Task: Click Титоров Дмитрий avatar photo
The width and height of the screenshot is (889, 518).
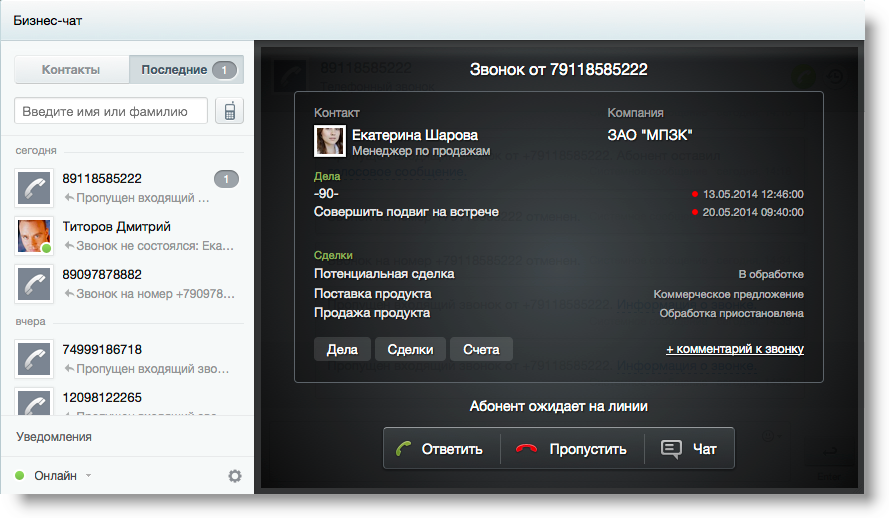Action: pyautogui.click(x=33, y=236)
